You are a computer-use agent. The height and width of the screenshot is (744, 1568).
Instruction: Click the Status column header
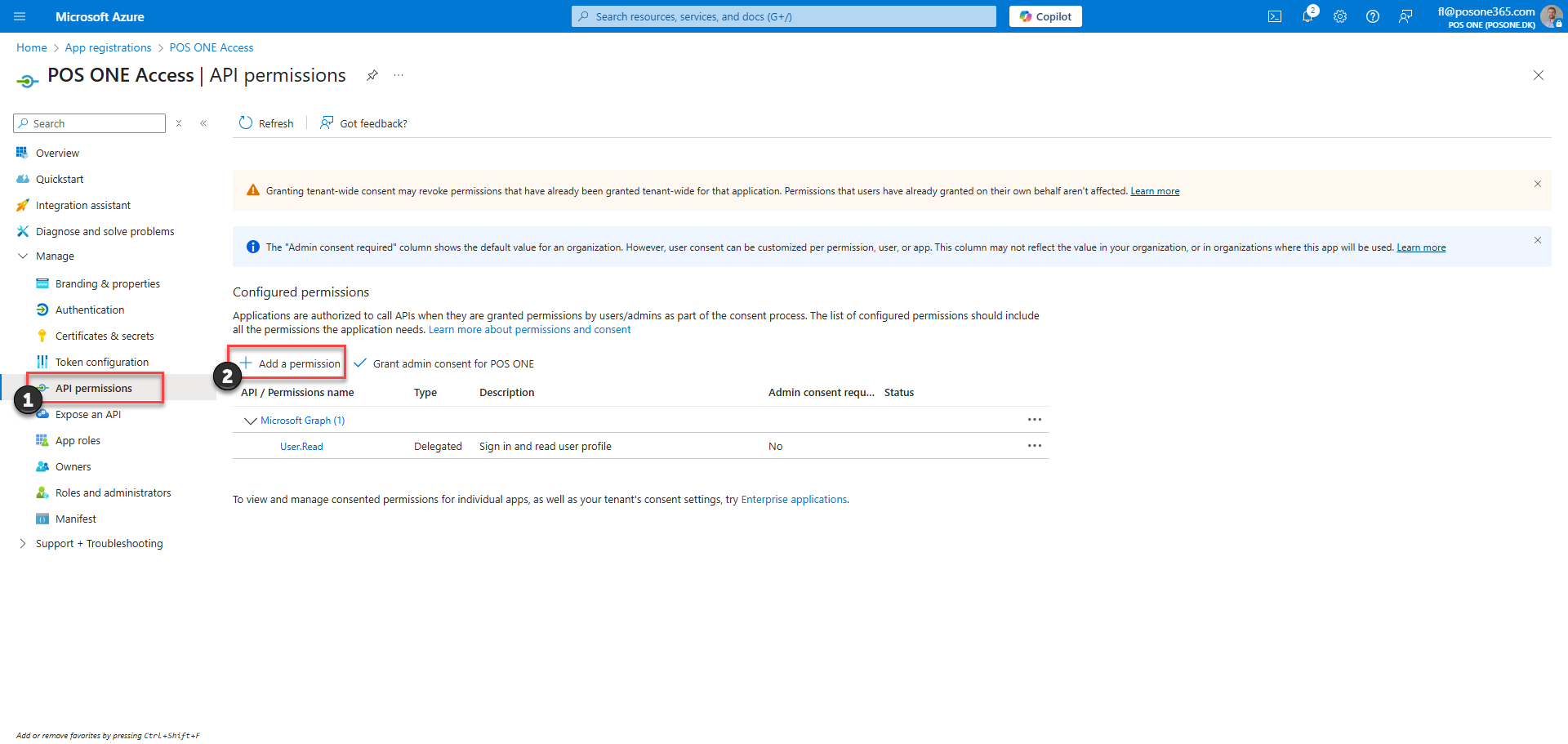(x=899, y=393)
